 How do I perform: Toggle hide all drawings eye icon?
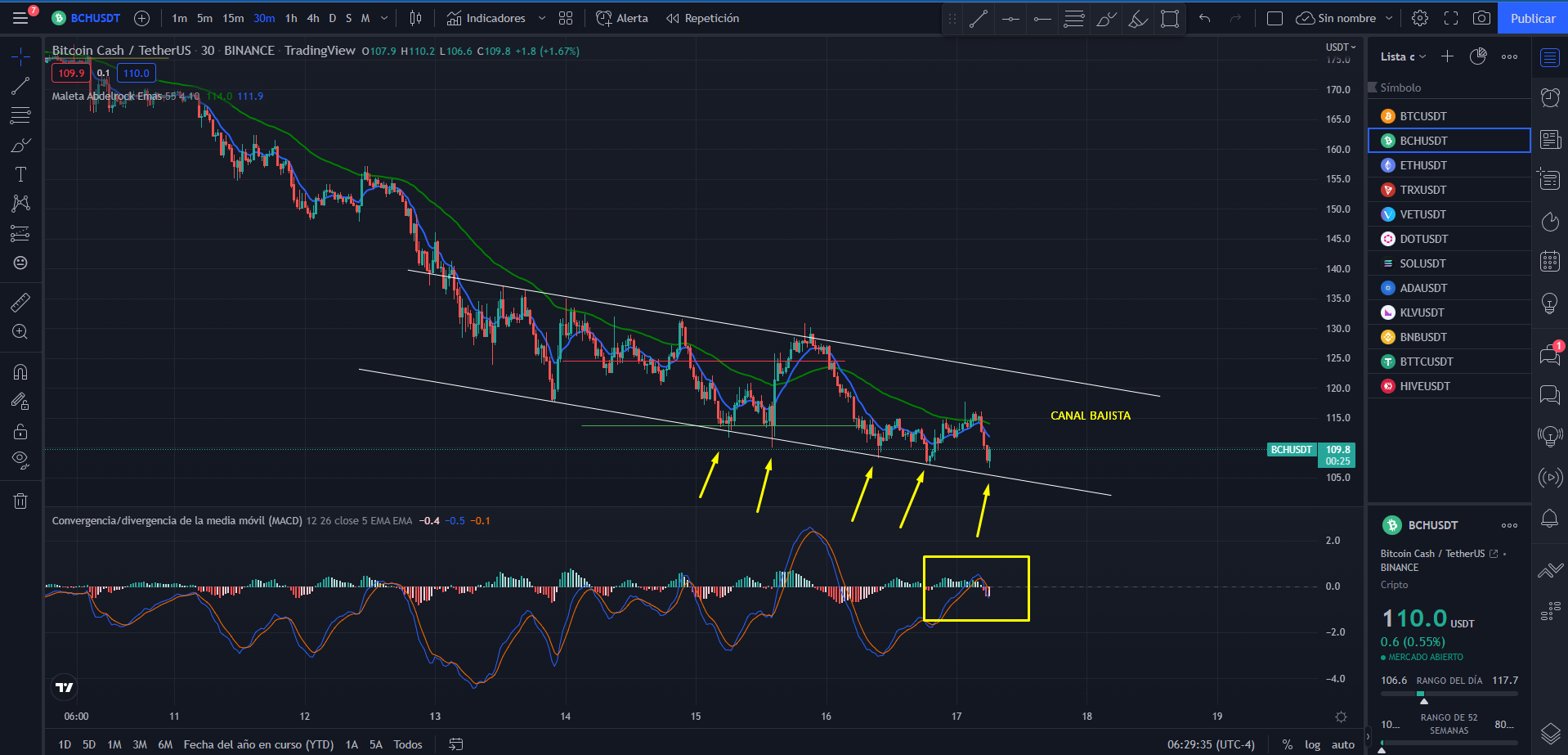click(x=20, y=460)
